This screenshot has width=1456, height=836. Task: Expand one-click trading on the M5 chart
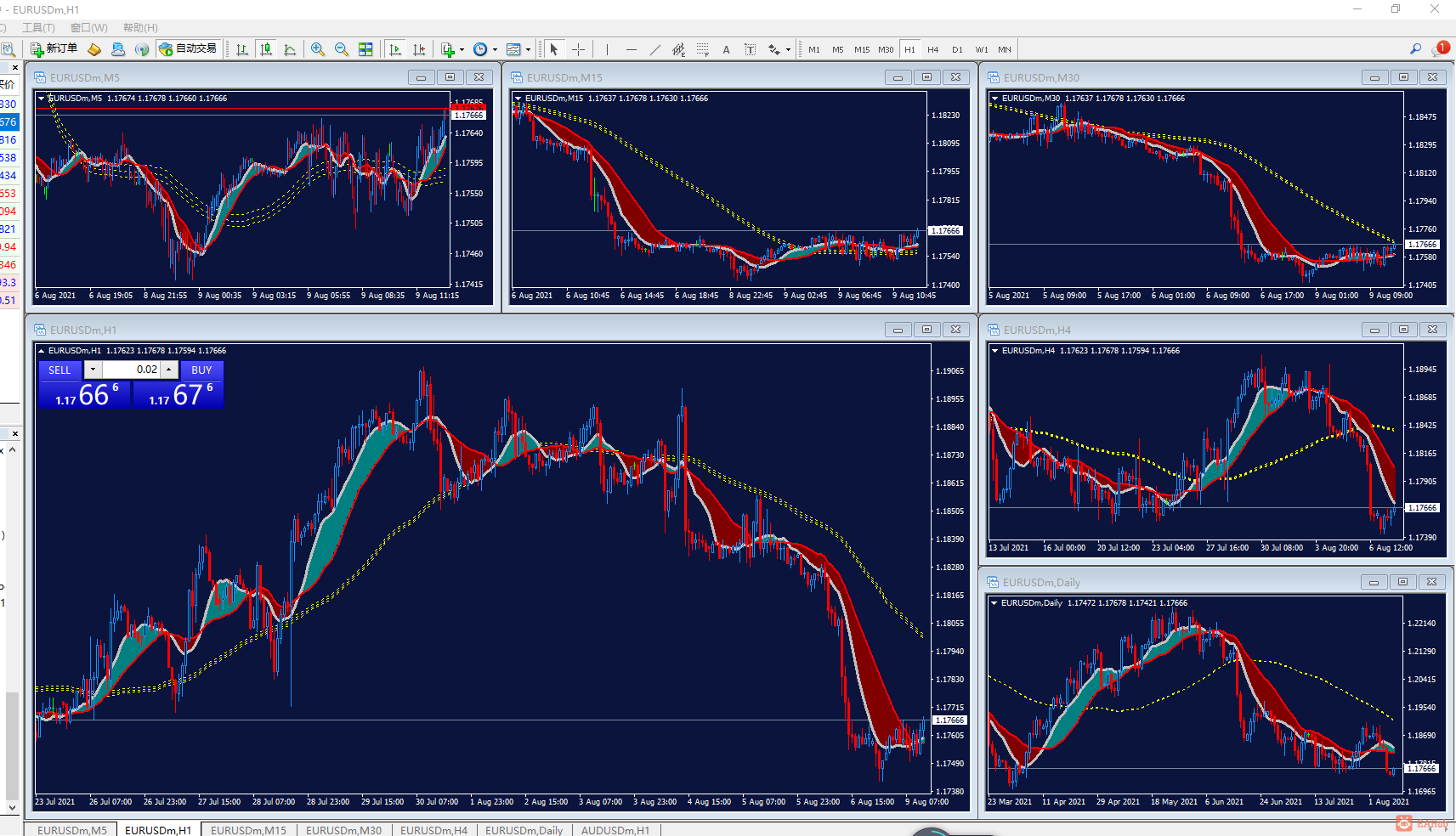point(42,99)
